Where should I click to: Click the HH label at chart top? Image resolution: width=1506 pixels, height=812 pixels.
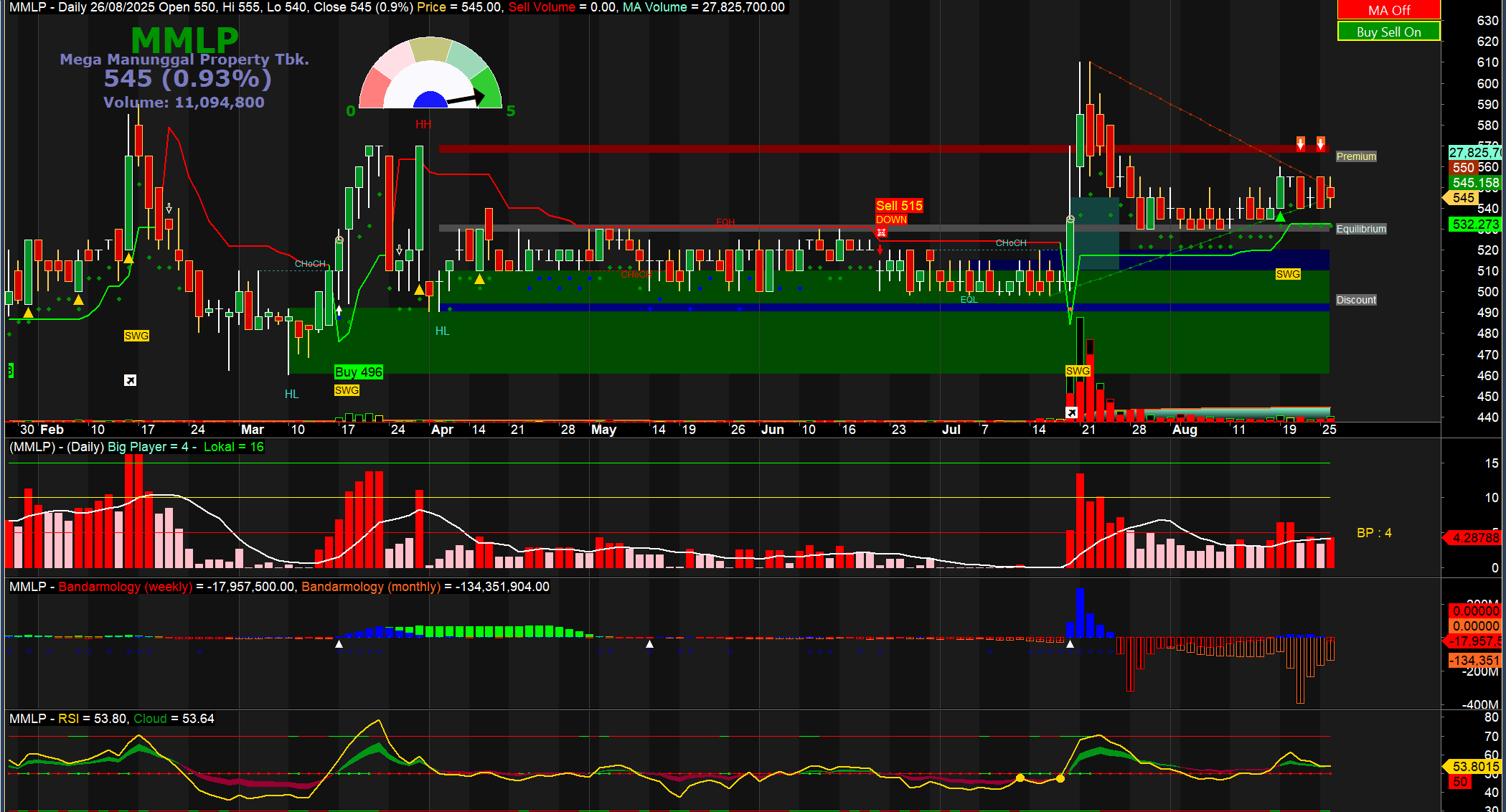(423, 125)
